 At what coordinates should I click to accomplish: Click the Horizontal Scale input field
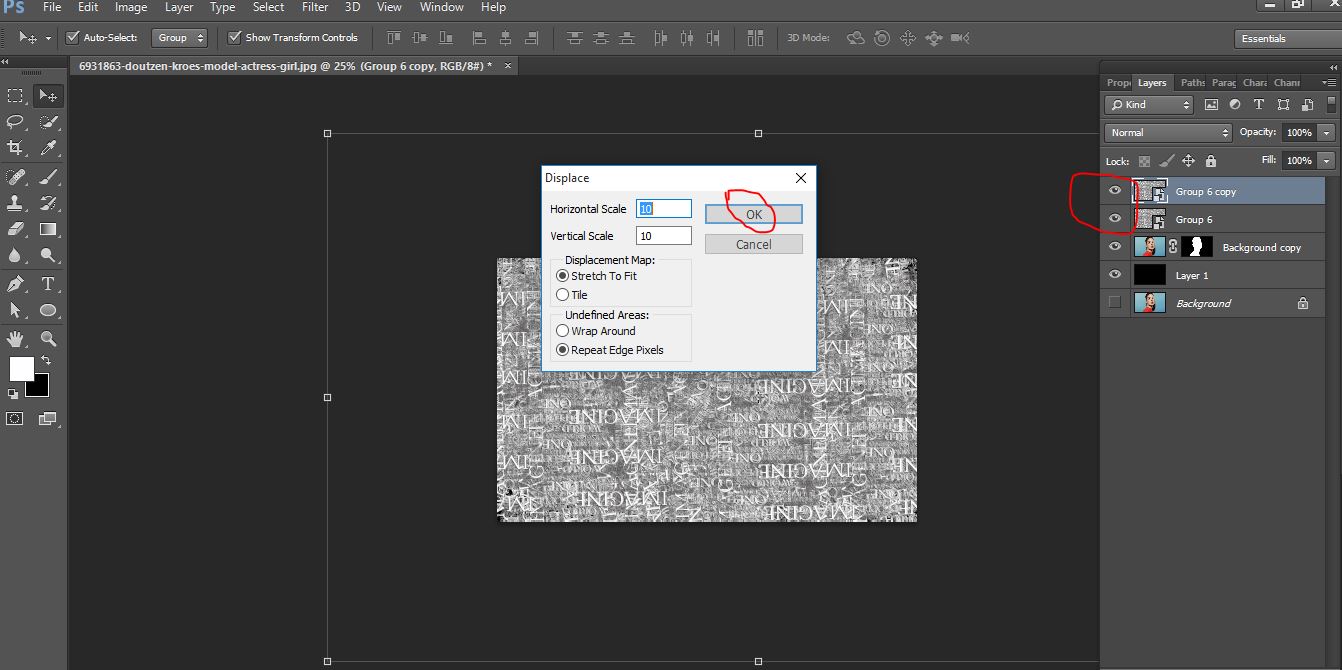click(664, 208)
